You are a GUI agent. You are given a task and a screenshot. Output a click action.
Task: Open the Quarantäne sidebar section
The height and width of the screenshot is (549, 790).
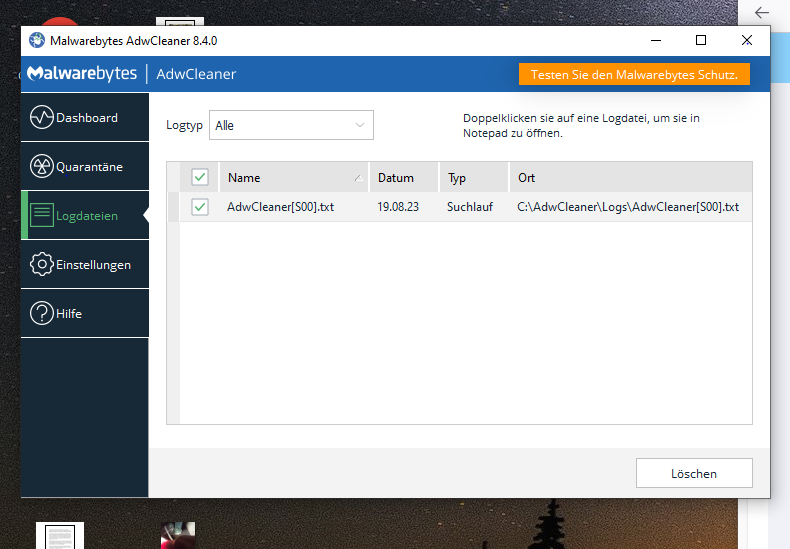coord(85,166)
